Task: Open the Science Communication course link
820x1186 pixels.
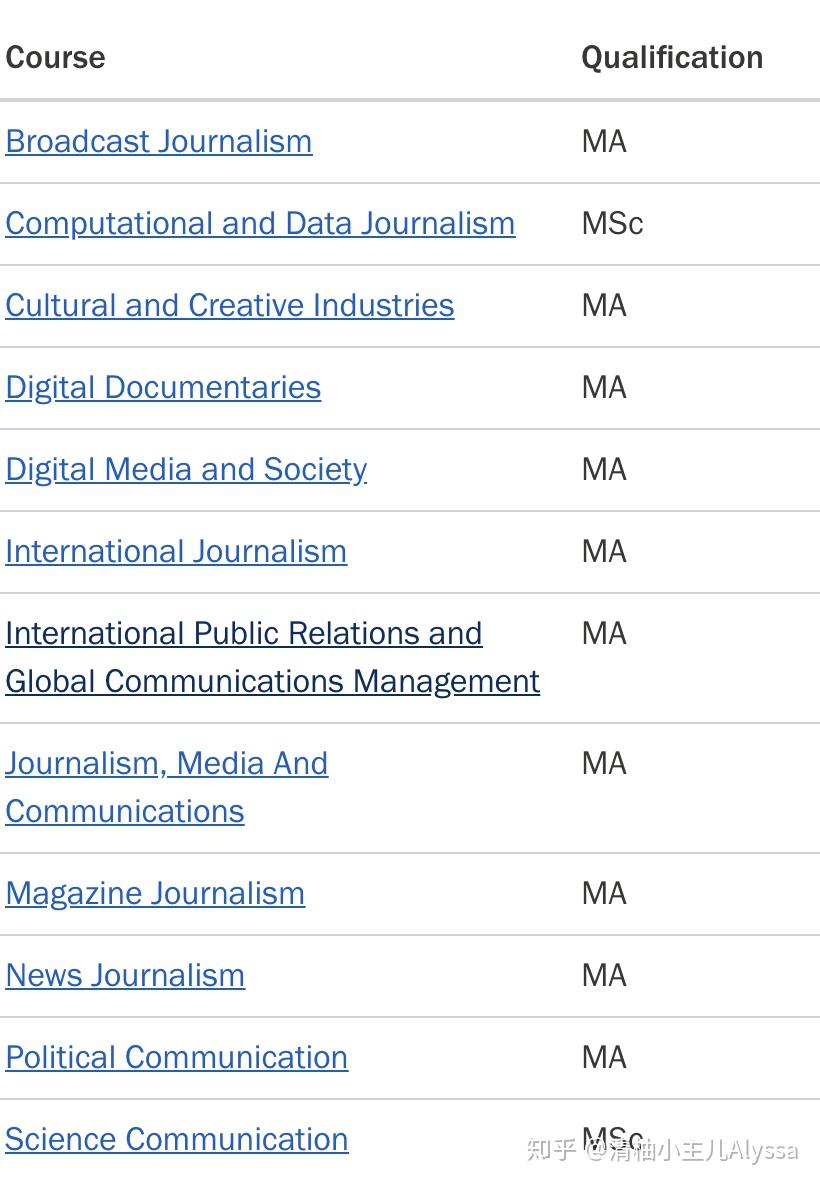Action: (176, 1139)
